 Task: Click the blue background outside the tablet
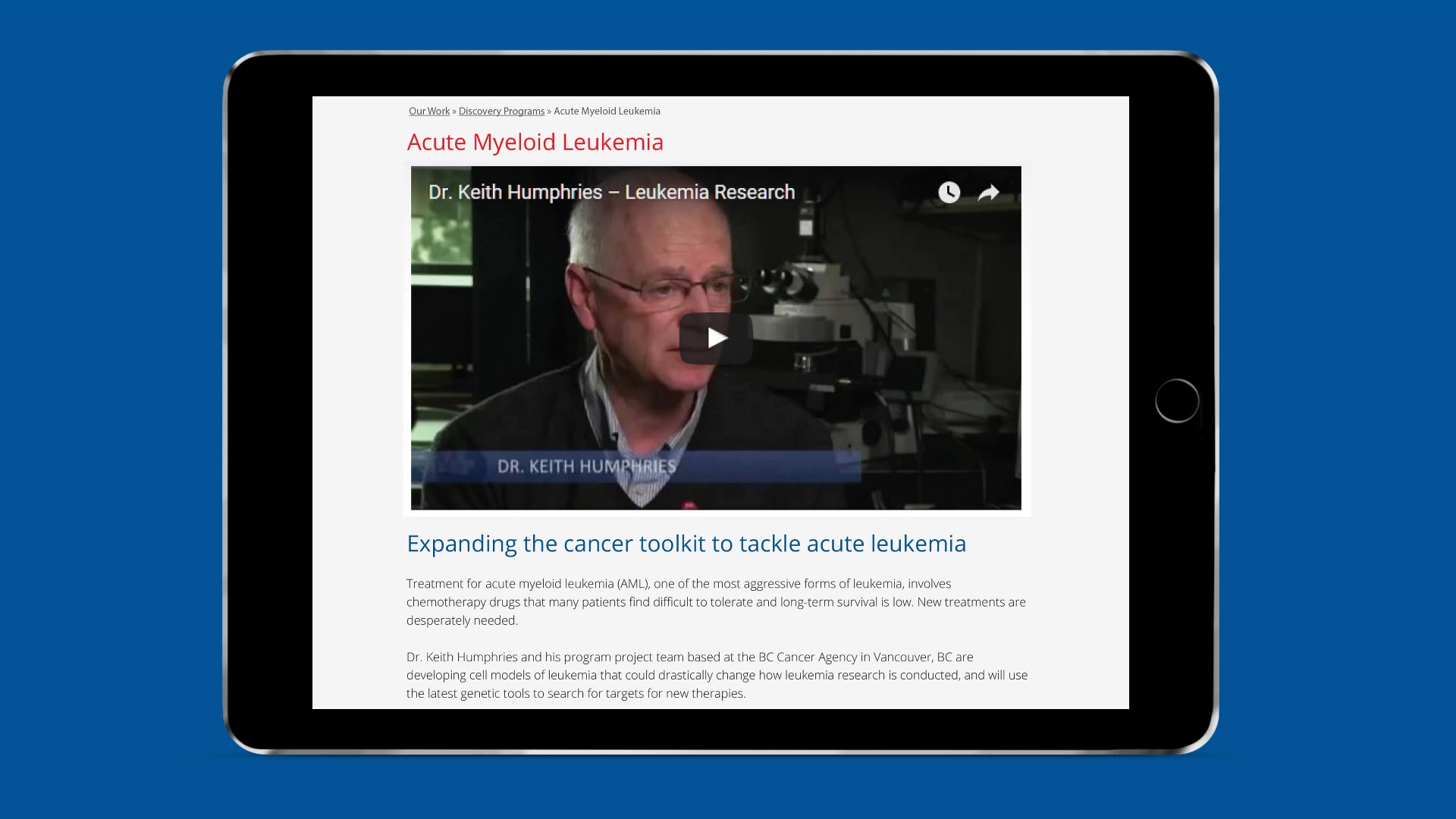[x=114, y=409]
